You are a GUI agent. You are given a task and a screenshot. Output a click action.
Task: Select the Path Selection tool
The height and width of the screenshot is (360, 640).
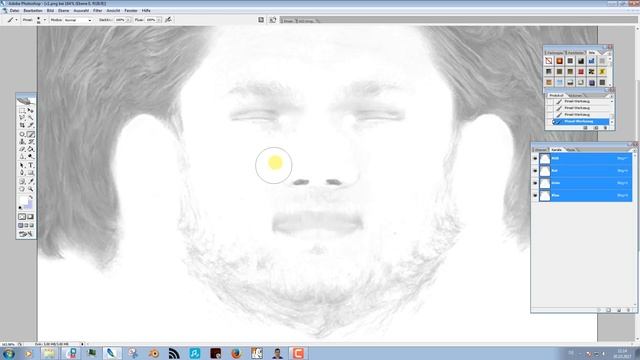(x=22, y=165)
